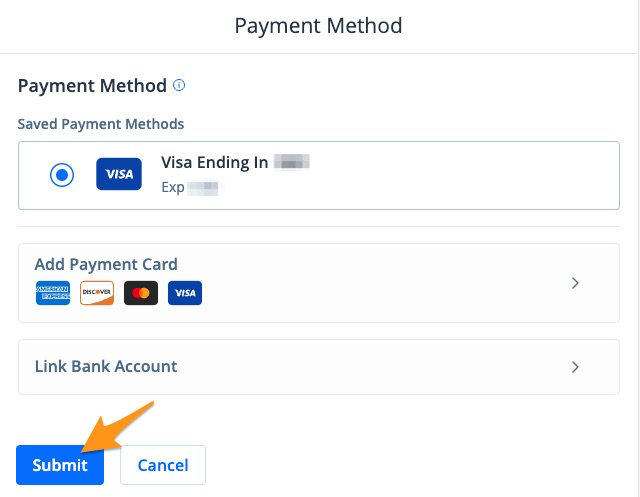Click the Visa icon under Add Payment Card
The height and width of the screenshot is (497, 640).
click(x=185, y=293)
